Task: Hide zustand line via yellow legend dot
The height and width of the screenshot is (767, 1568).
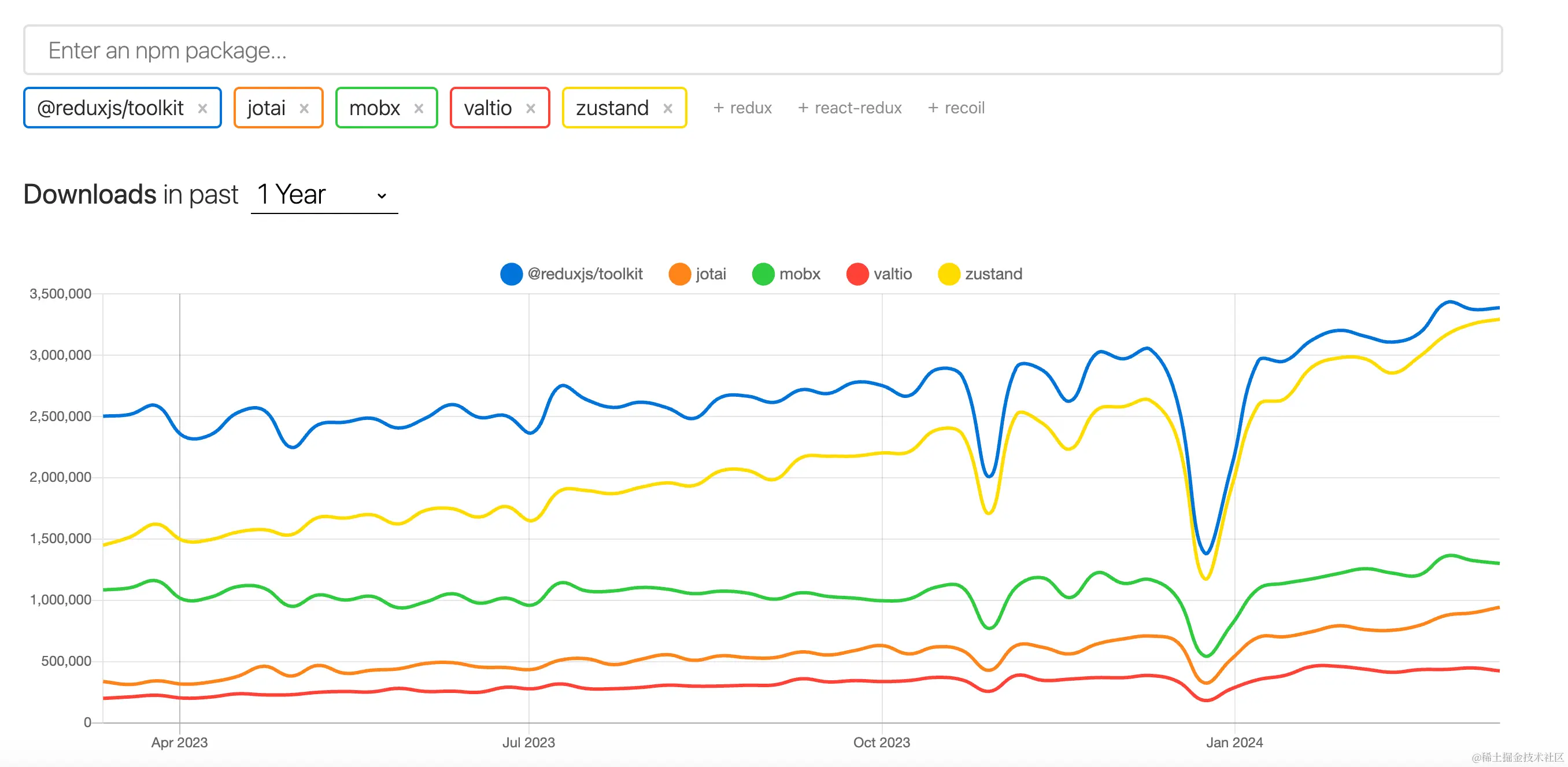Action: pos(948,274)
